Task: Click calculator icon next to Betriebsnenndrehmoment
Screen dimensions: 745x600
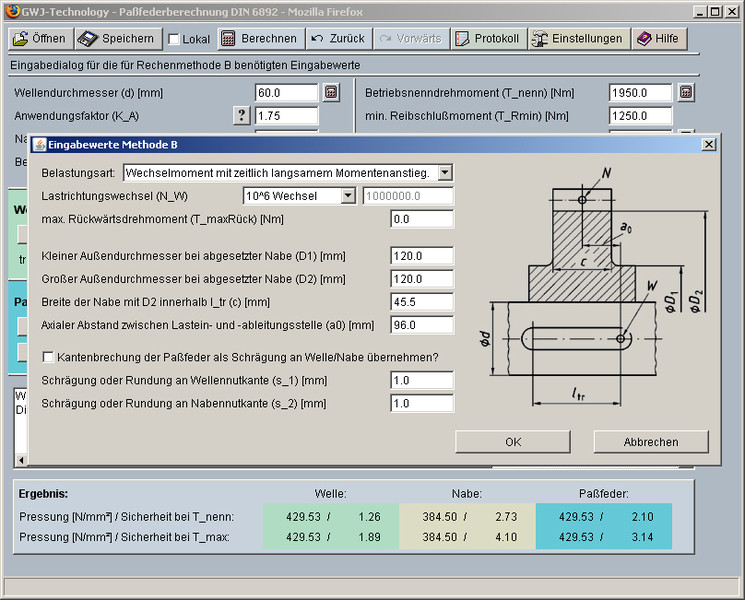Action: pos(685,93)
